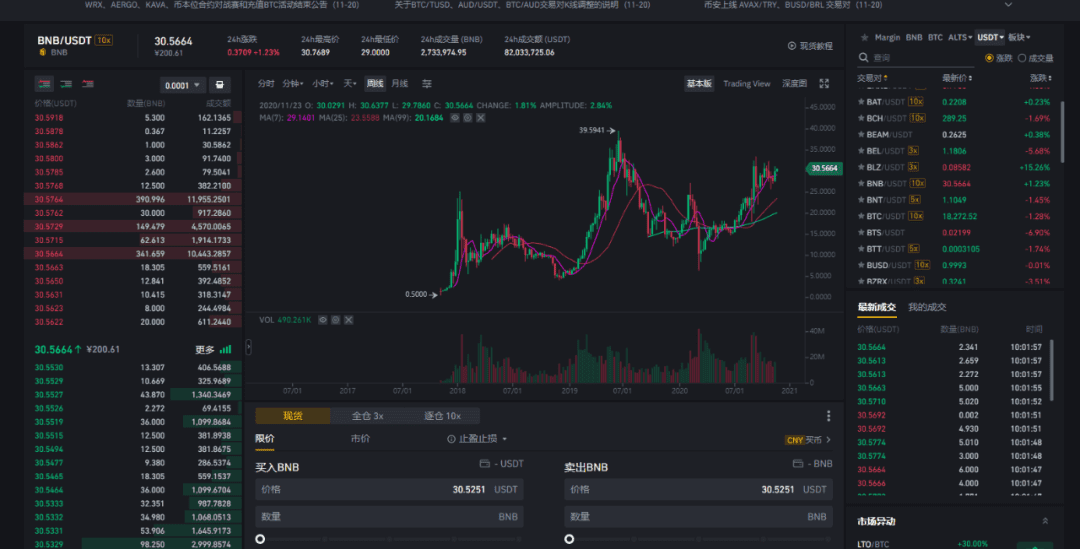Open the Margin market filter

point(887,37)
